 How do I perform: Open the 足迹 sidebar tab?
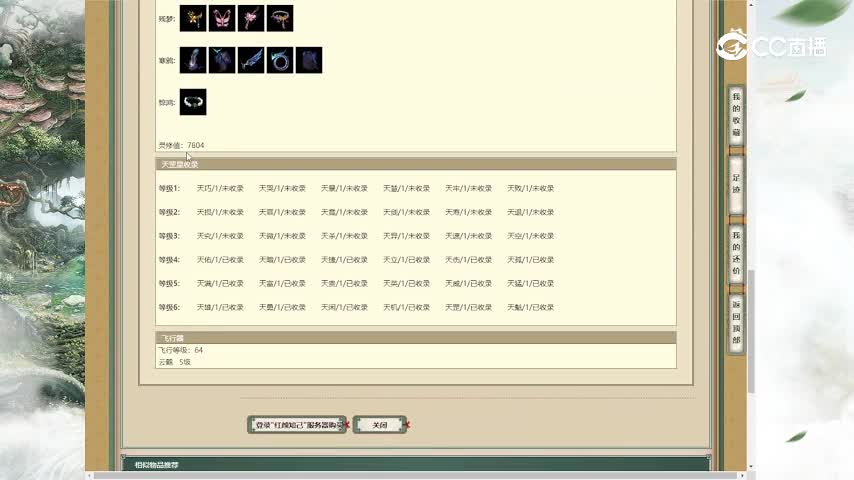(736, 184)
